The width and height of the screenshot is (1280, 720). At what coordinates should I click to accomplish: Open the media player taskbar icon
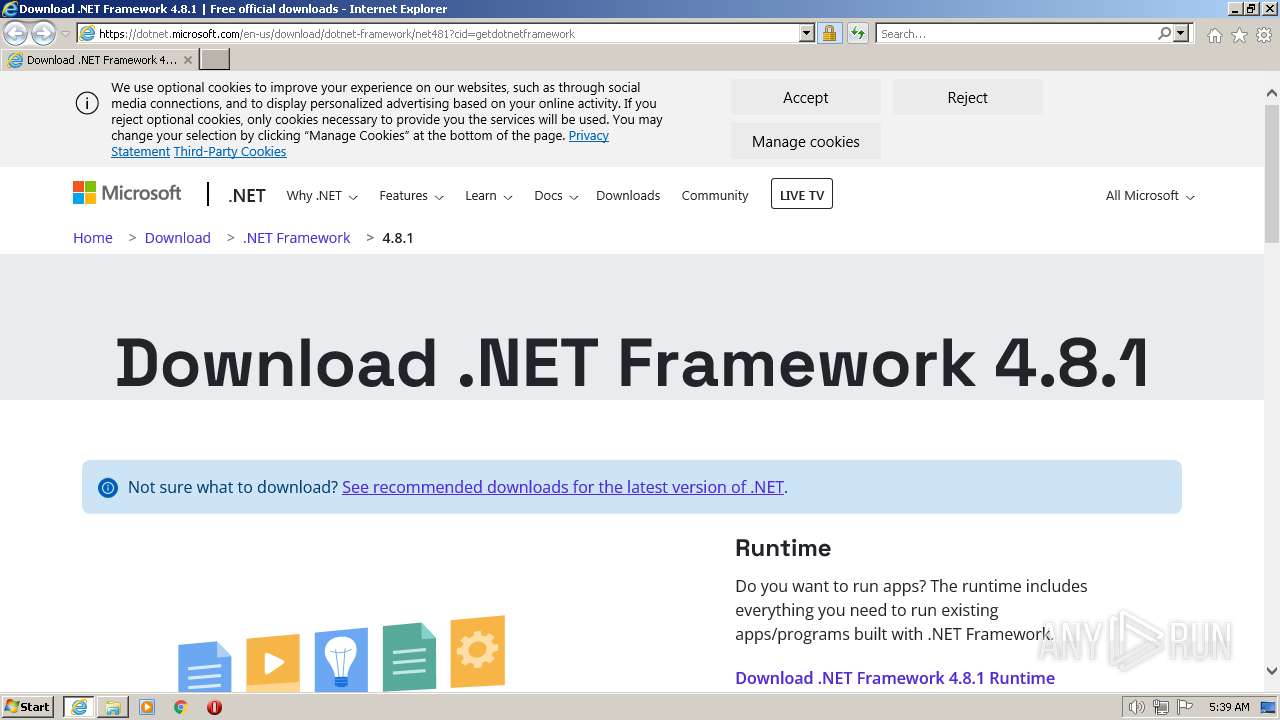pos(147,707)
